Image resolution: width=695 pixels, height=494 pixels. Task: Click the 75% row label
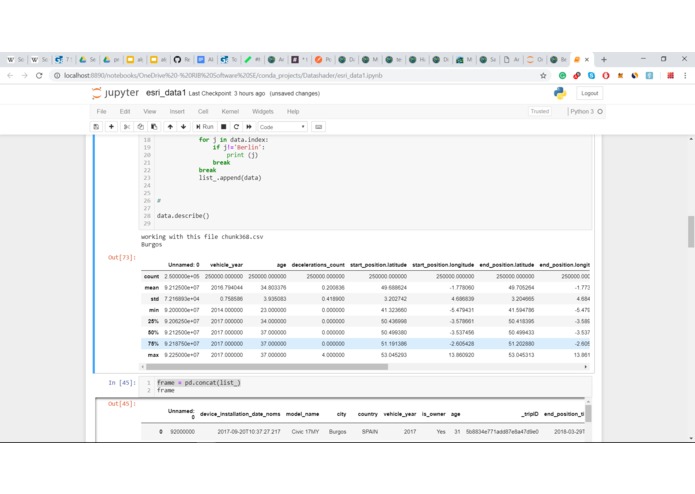click(152, 344)
